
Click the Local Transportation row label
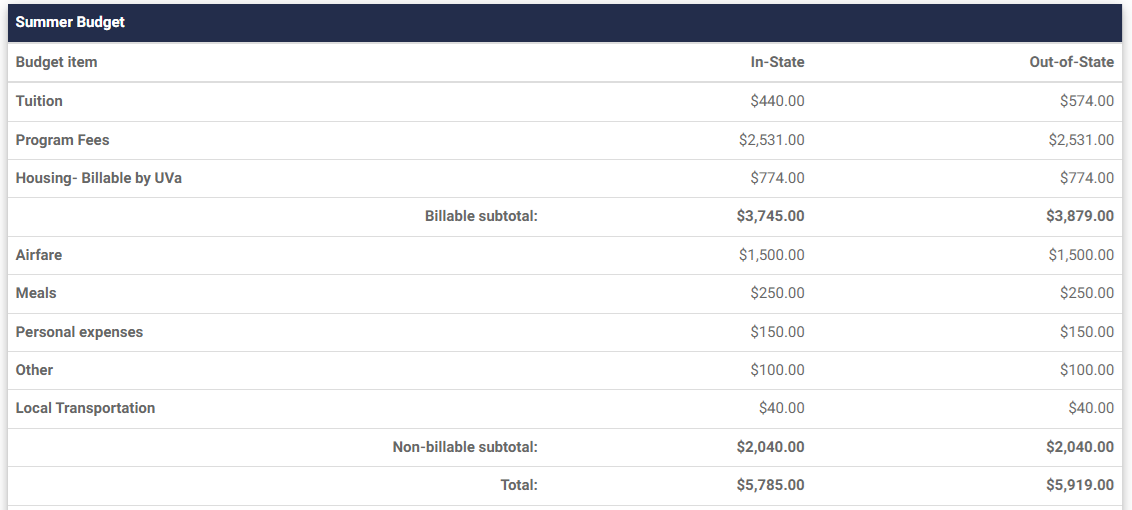point(85,408)
